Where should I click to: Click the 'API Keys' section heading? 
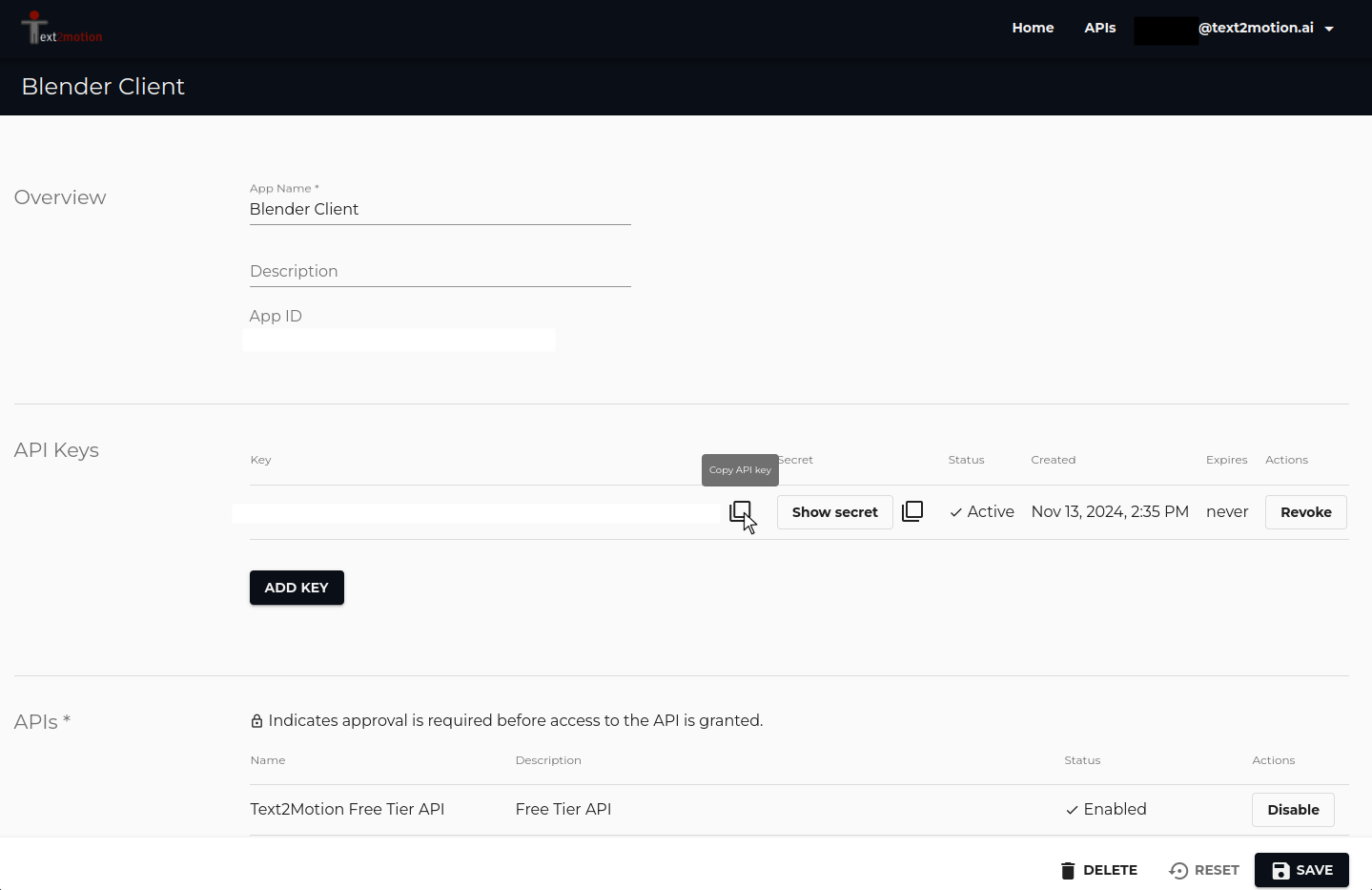(x=56, y=450)
